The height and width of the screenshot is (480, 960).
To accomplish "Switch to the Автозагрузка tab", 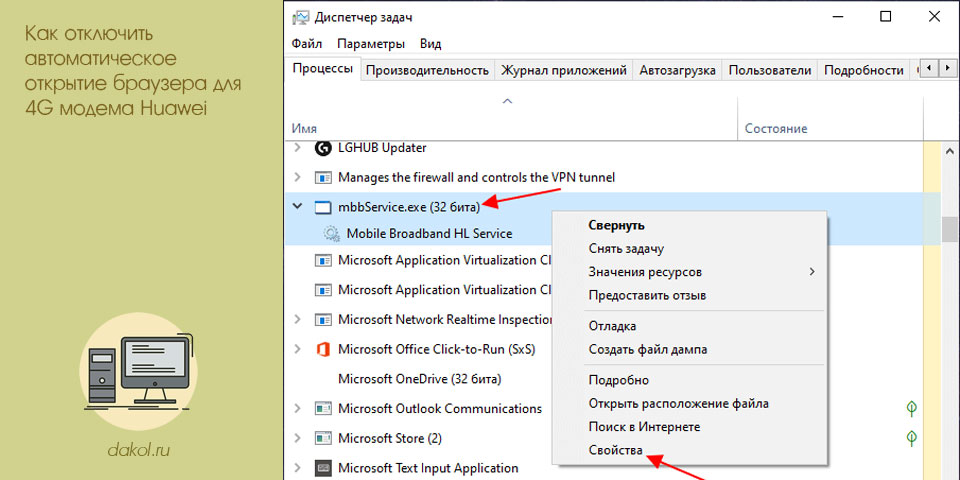I will pyautogui.click(x=678, y=70).
